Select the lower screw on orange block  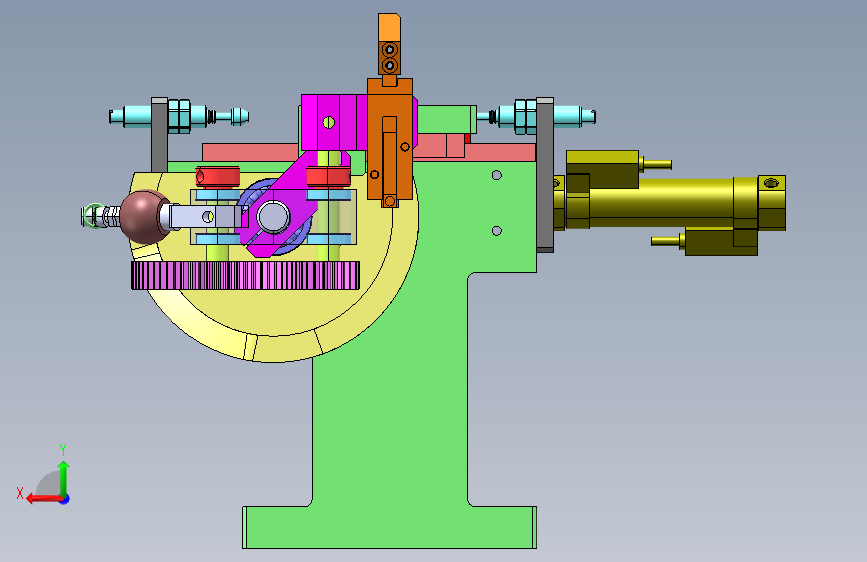tap(390, 66)
